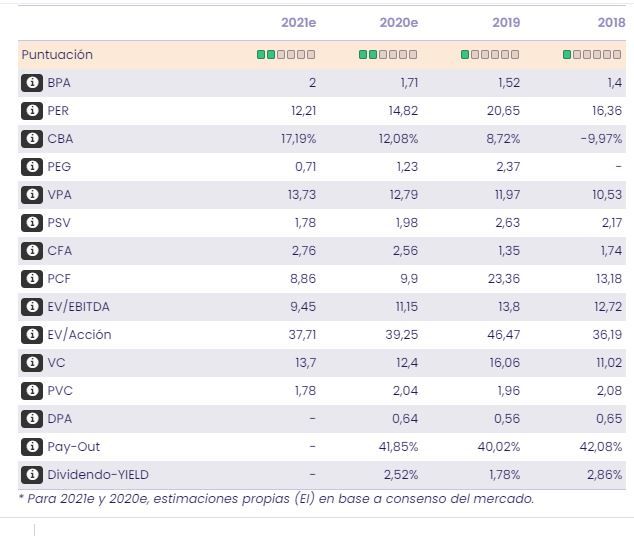Show info for the PCF ratio
This screenshot has width=634, height=536.
point(32,279)
